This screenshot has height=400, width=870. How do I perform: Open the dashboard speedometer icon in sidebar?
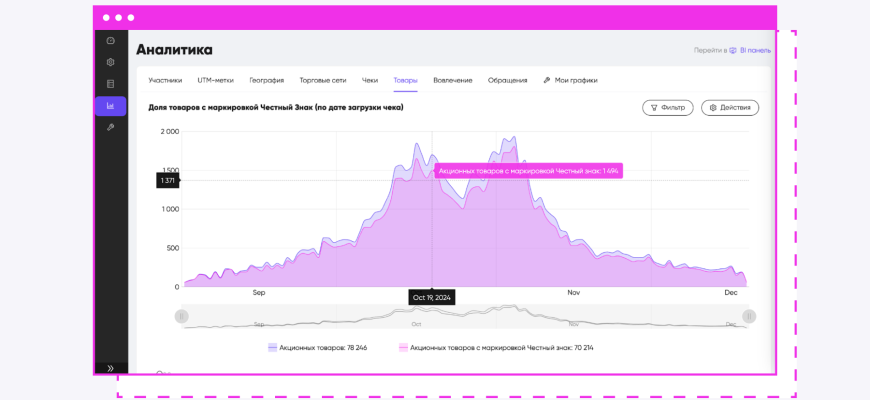point(110,41)
